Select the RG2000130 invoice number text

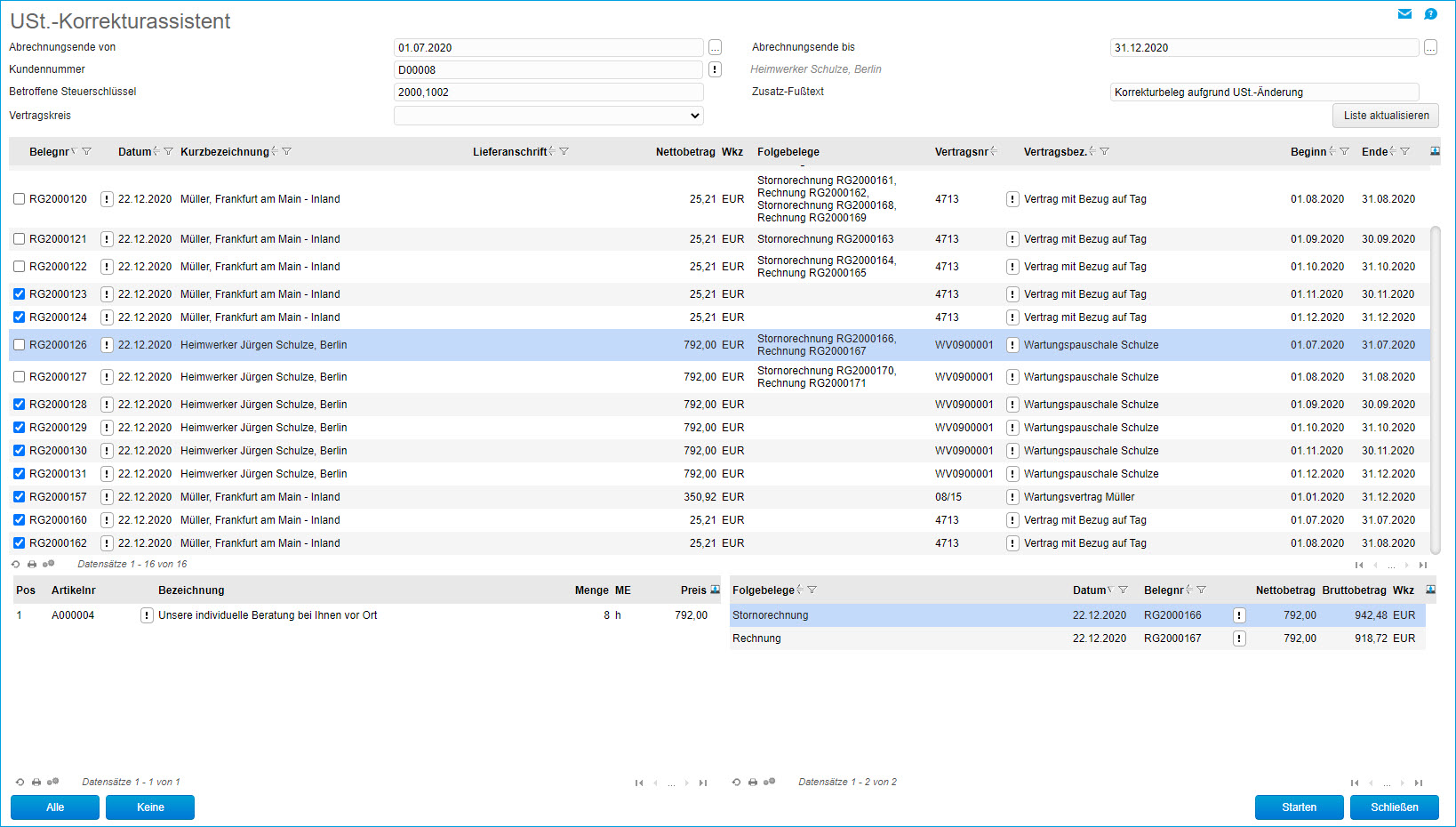pos(58,451)
